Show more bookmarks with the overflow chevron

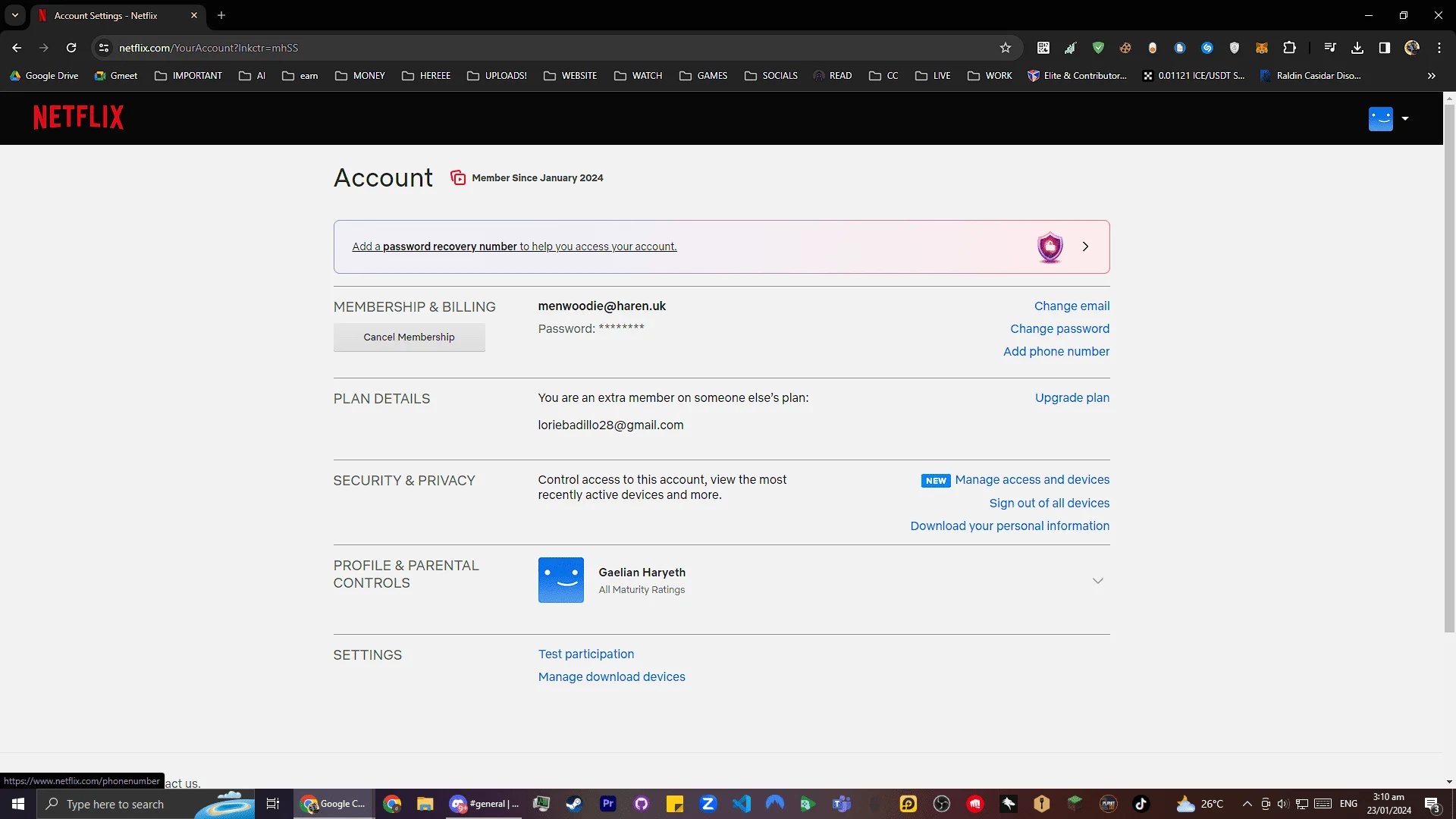[x=1432, y=76]
